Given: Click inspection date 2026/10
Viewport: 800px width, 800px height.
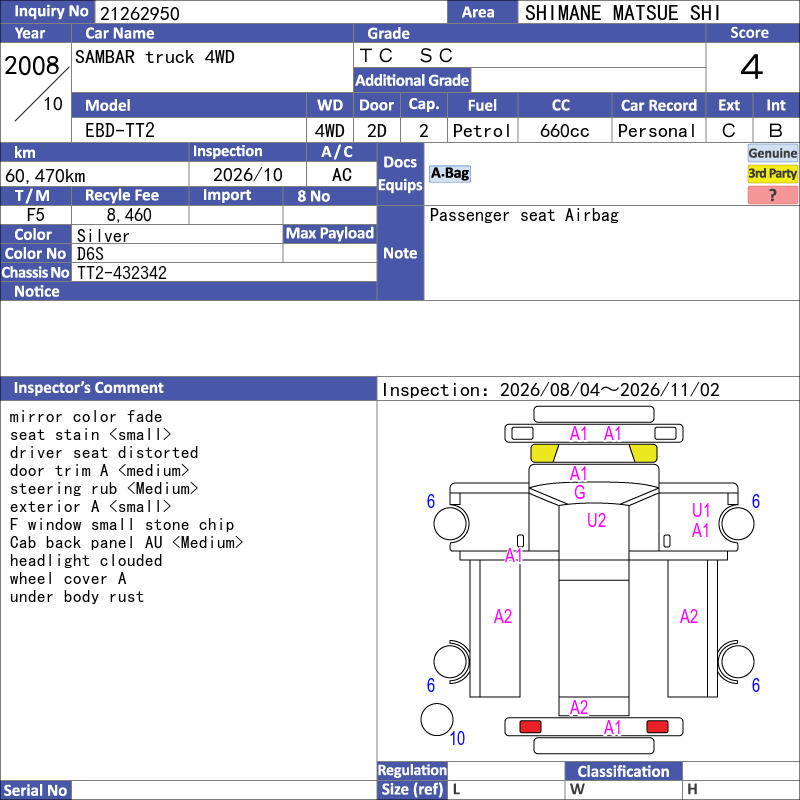Looking at the screenshot, I should coord(247,175).
